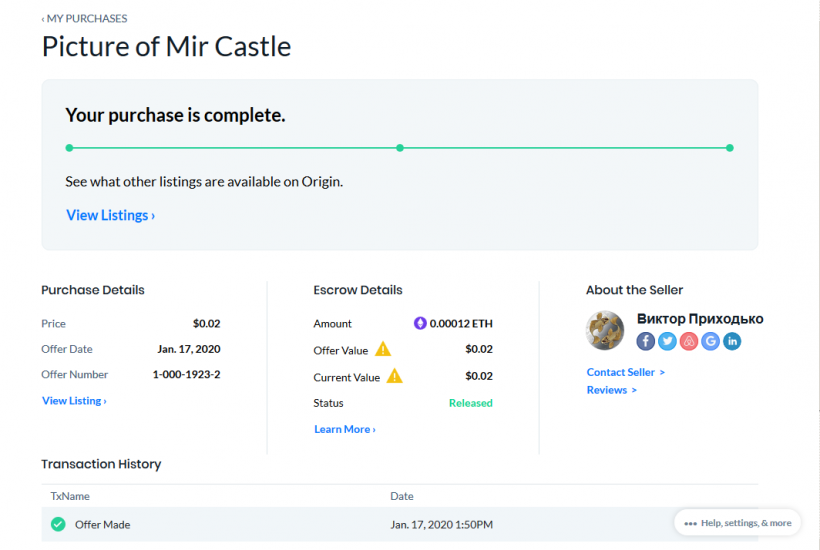This screenshot has width=820, height=550.
Task: Click the Ethereum icon beside amount
Action: (420, 323)
